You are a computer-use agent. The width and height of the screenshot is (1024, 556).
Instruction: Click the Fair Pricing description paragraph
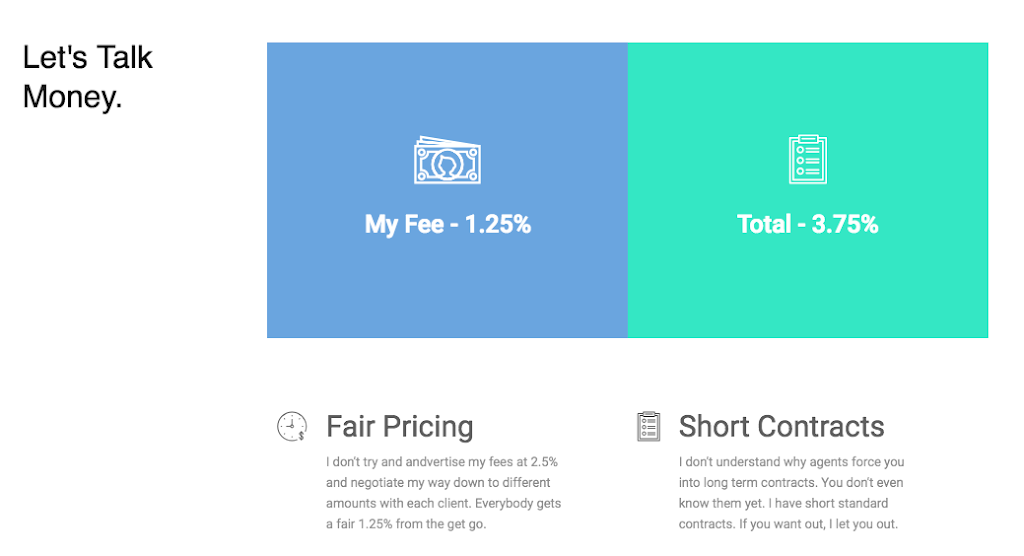pos(443,493)
